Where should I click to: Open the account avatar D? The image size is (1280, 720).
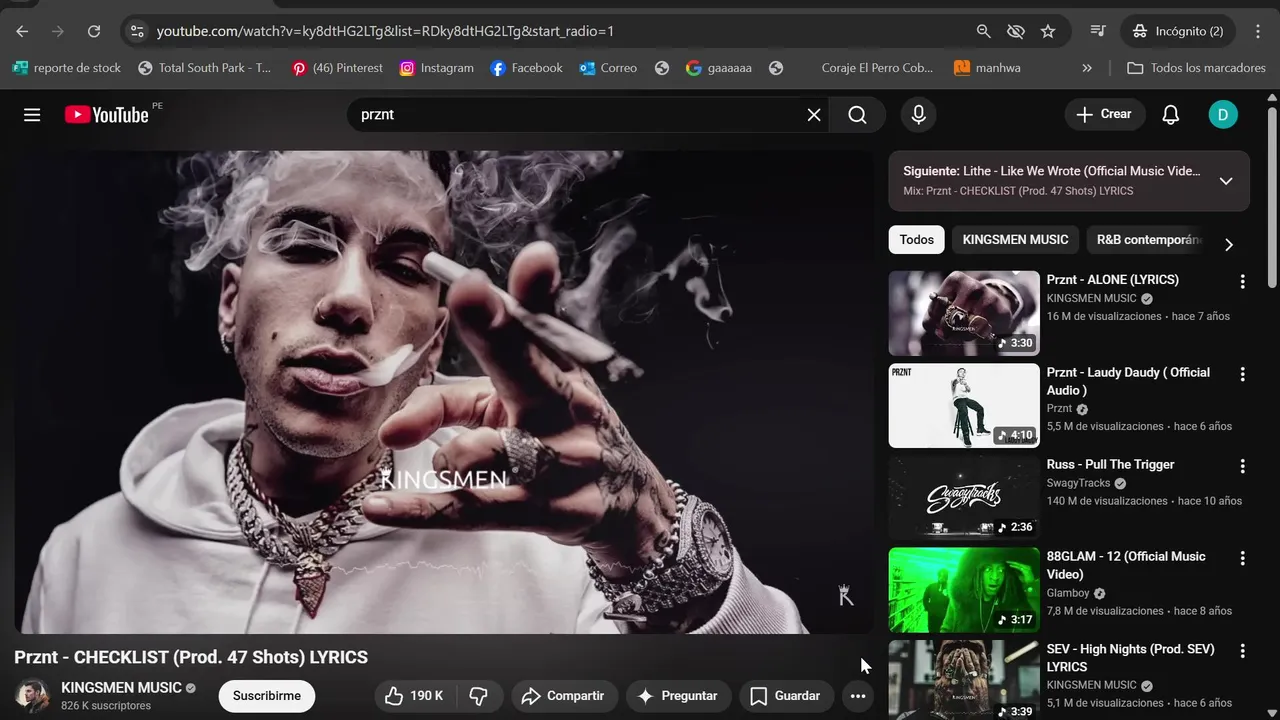click(1222, 115)
